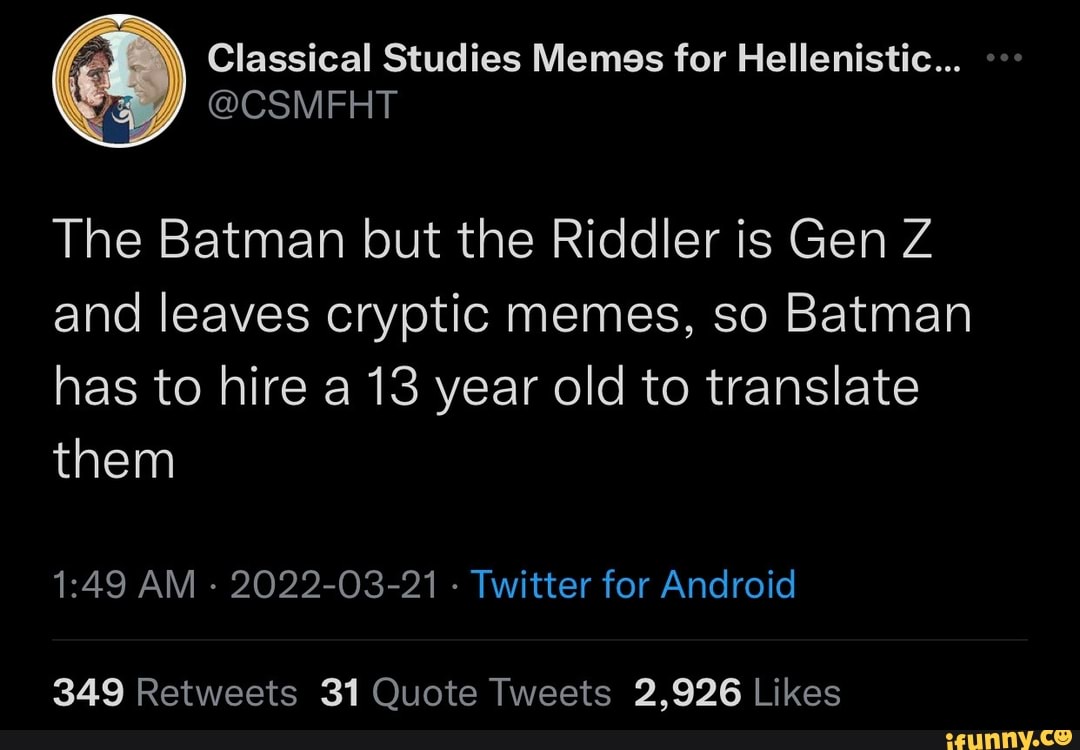This screenshot has height=750, width=1080.
Task: Click the smiley in the ifunny.co logo
Action: (x=1062, y=737)
